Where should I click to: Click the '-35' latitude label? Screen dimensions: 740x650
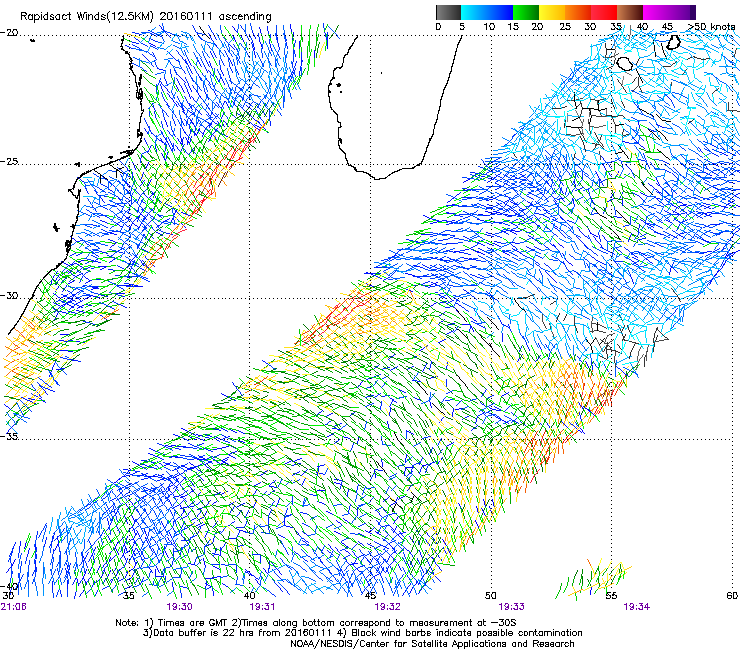point(9,436)
